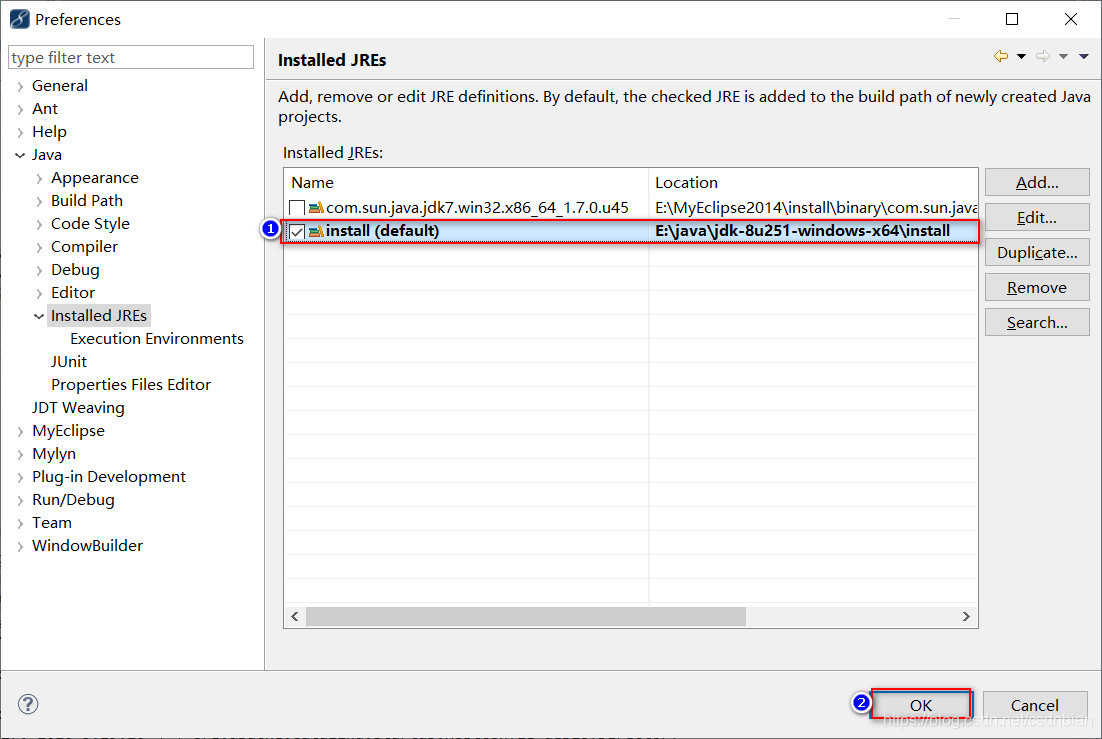Viewport: 1102px width, 739px height.
Task: Open the back history dropdown arrow
Action: (x=1021, y=56)
